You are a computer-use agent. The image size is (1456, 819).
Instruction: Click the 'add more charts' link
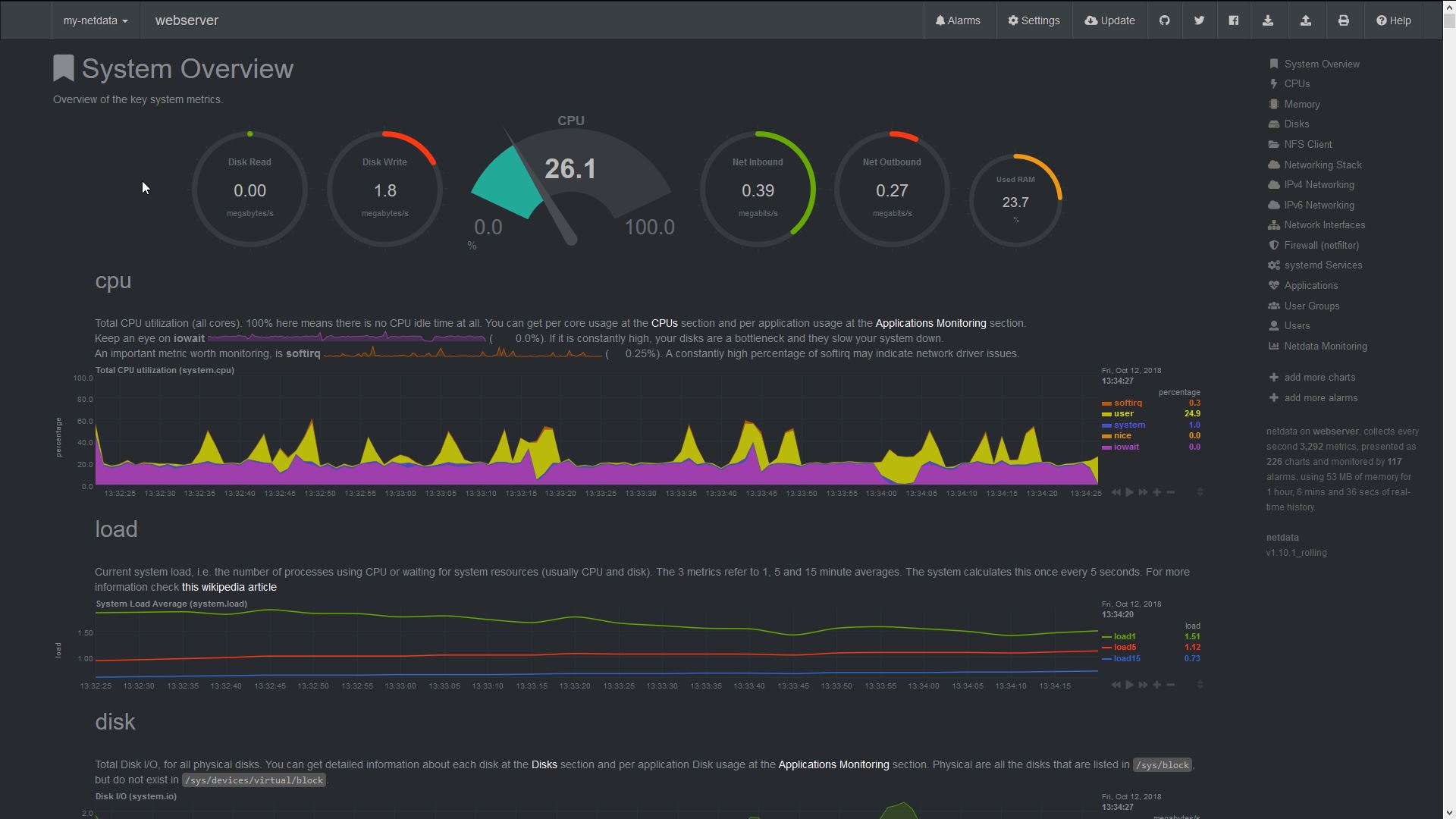(x=1319, y=377)
